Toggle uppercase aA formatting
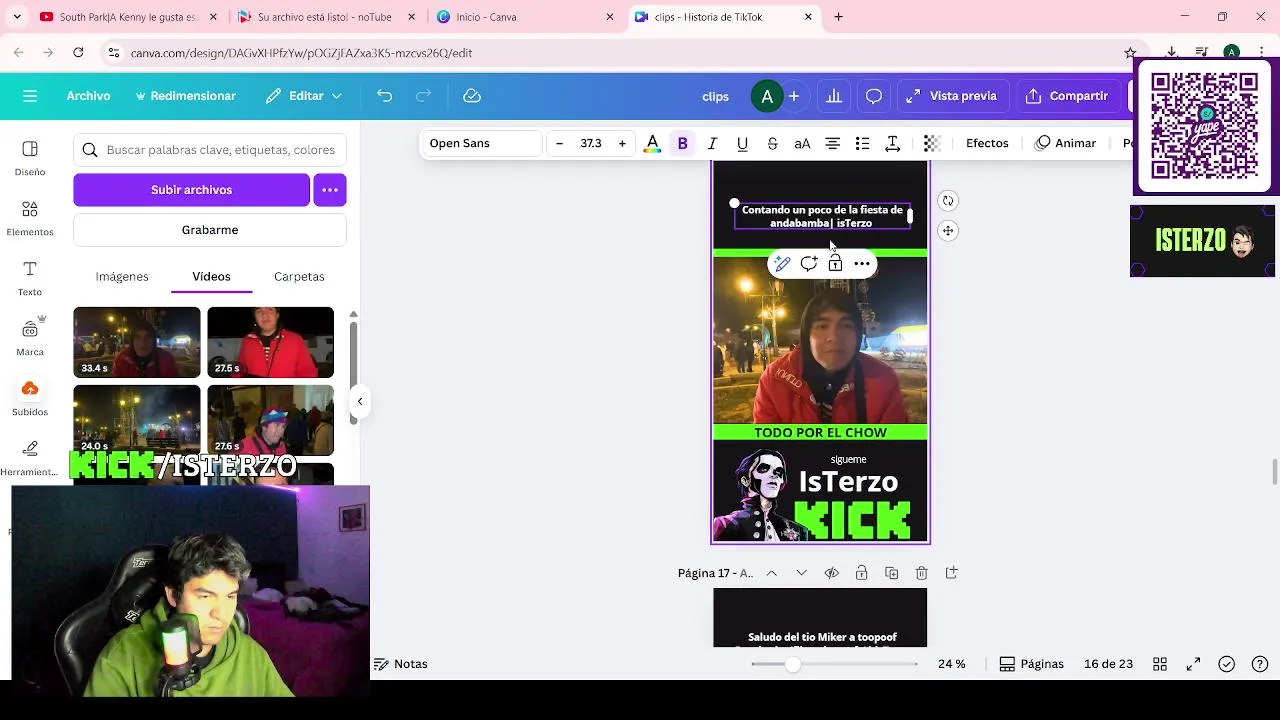Viewport: 1280px width, 720px height. (802, 143)
